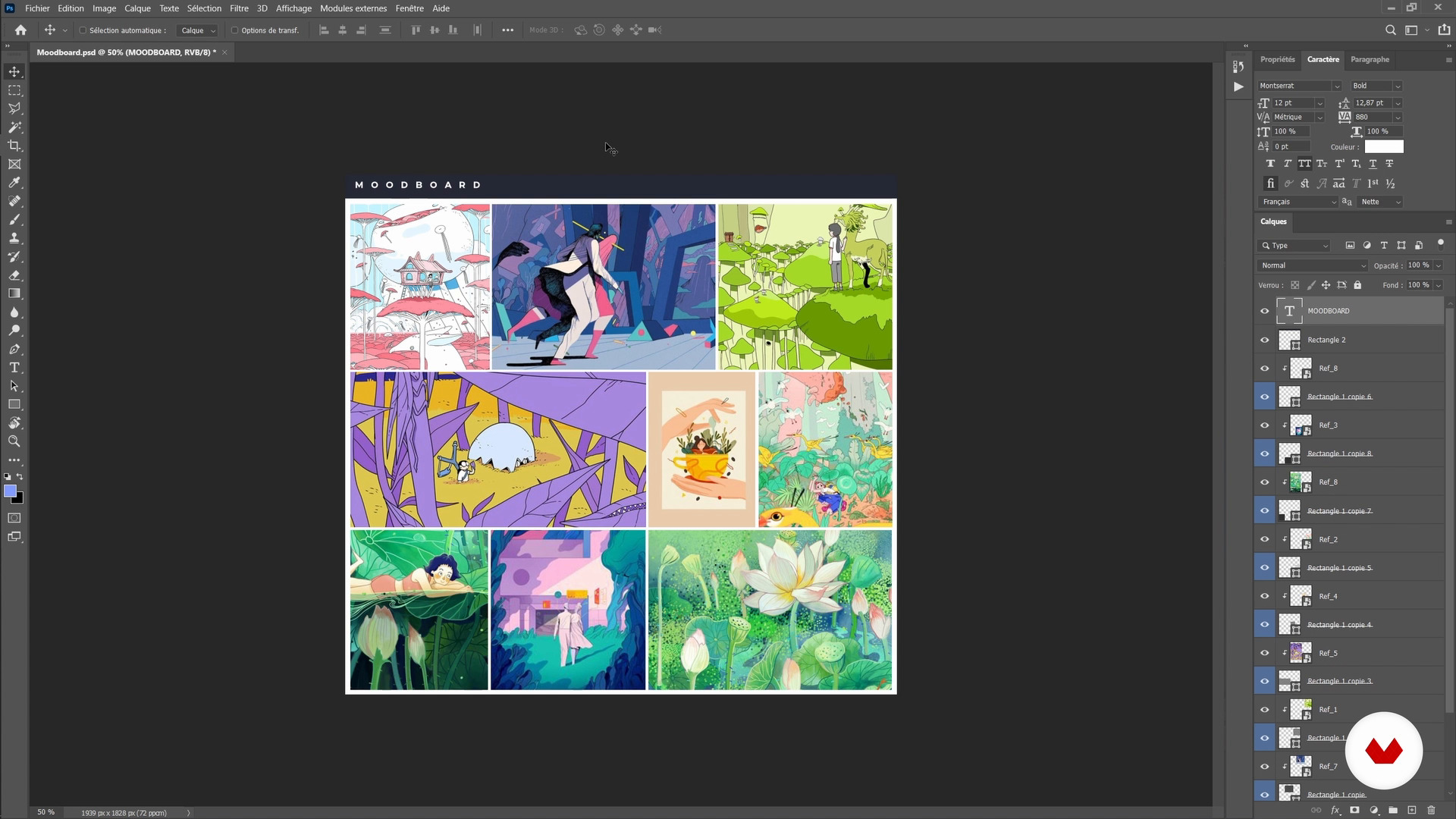Select the Eraser tool
The image size is (1456, 819).
14,275
